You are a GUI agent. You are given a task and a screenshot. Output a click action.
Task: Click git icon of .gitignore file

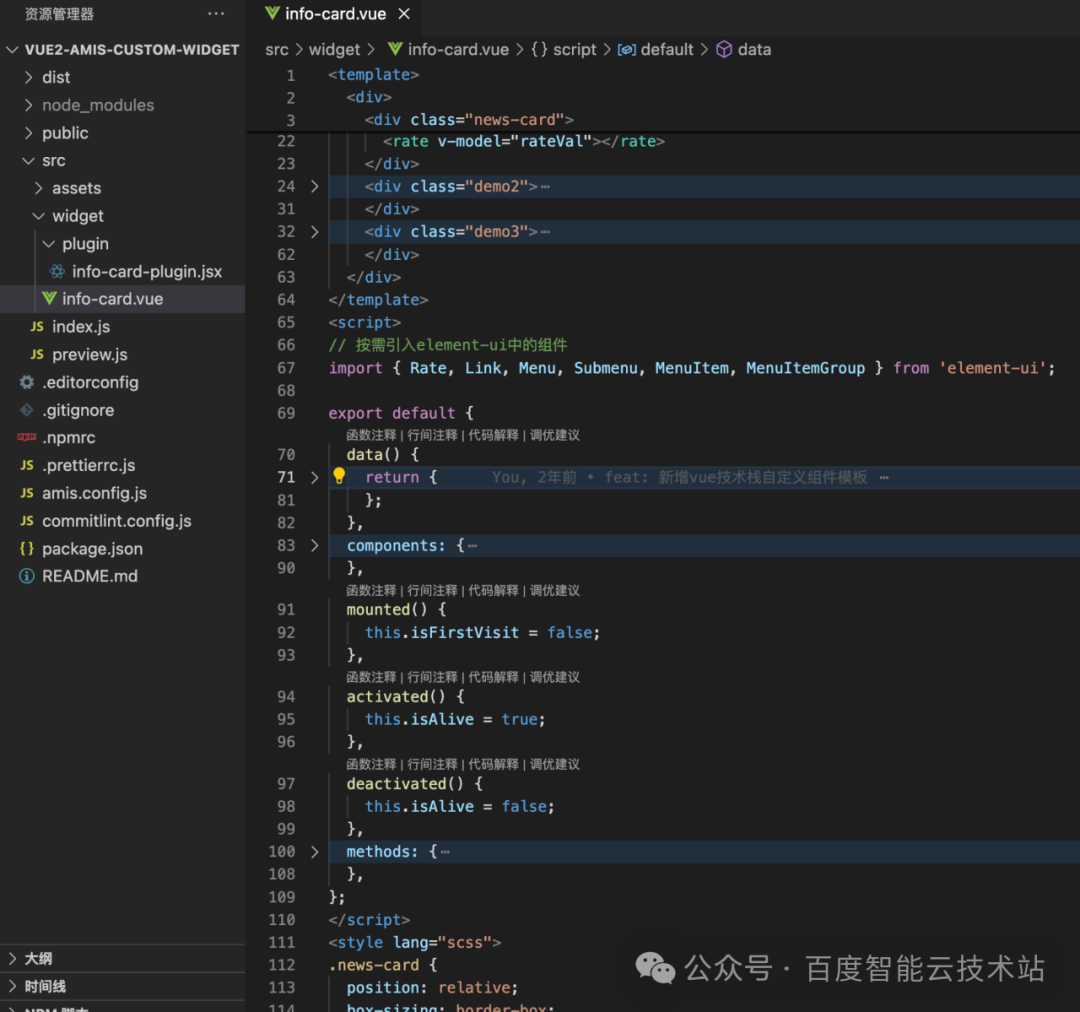click(x=27, y=410)
